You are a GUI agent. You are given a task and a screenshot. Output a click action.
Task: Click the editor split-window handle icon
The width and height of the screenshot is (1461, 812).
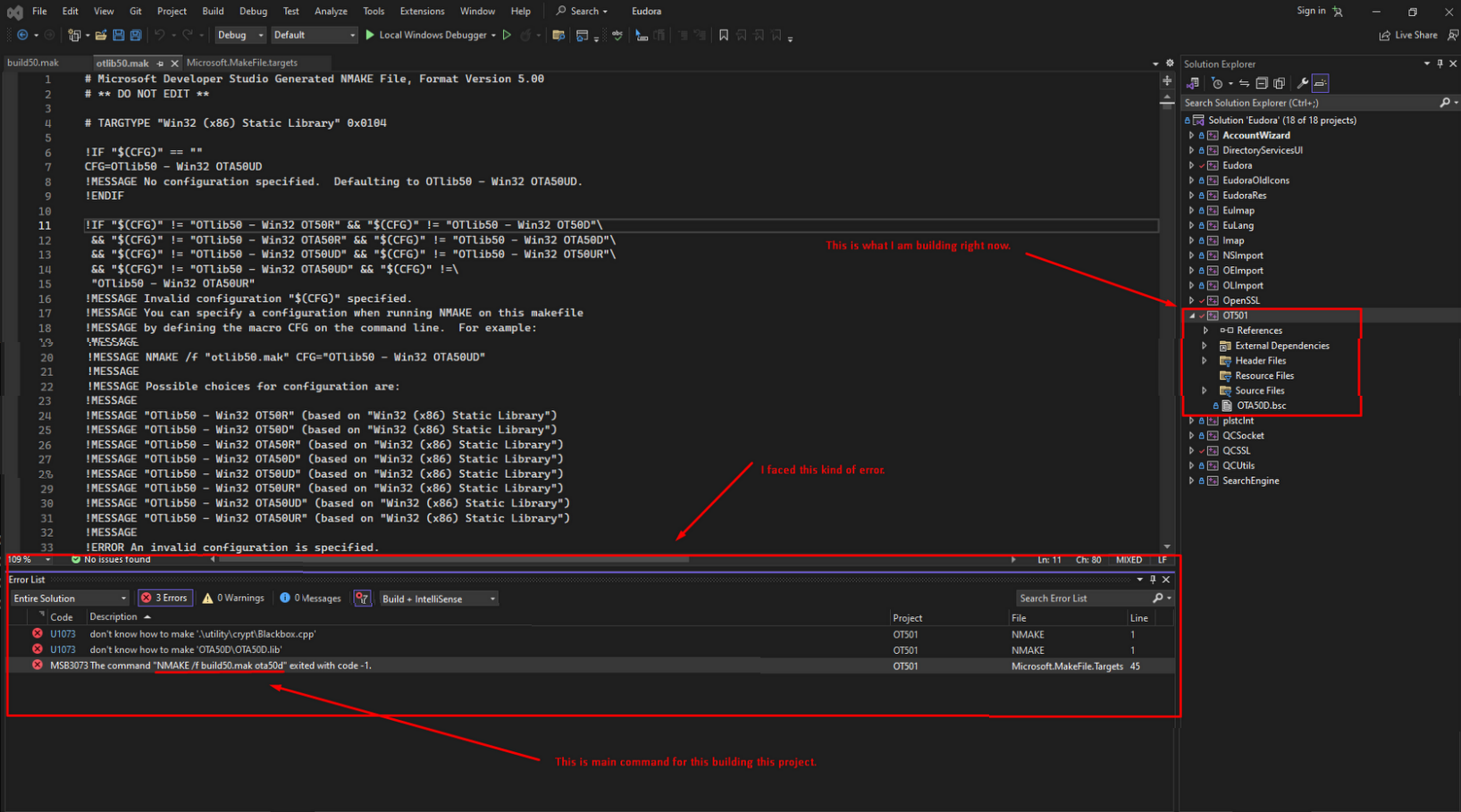click(1167, 81)
